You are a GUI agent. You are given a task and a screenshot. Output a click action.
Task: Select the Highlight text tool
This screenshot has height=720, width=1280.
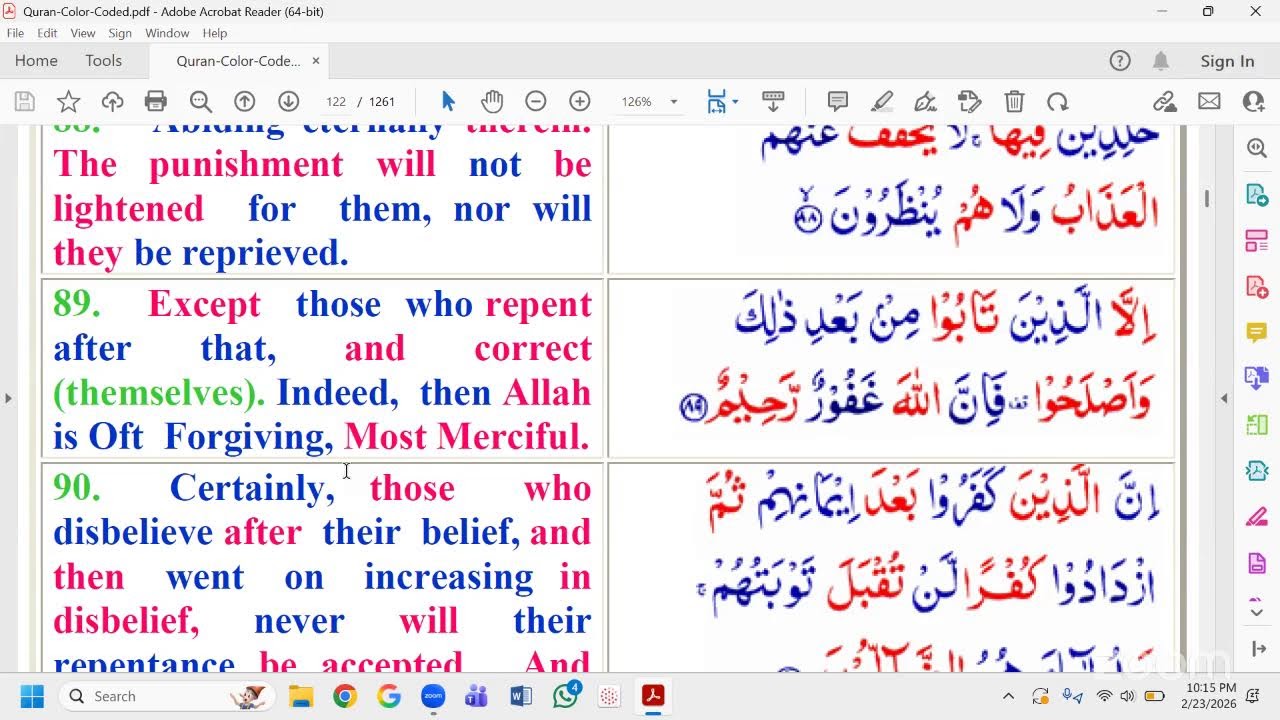[x=882, y=101]
